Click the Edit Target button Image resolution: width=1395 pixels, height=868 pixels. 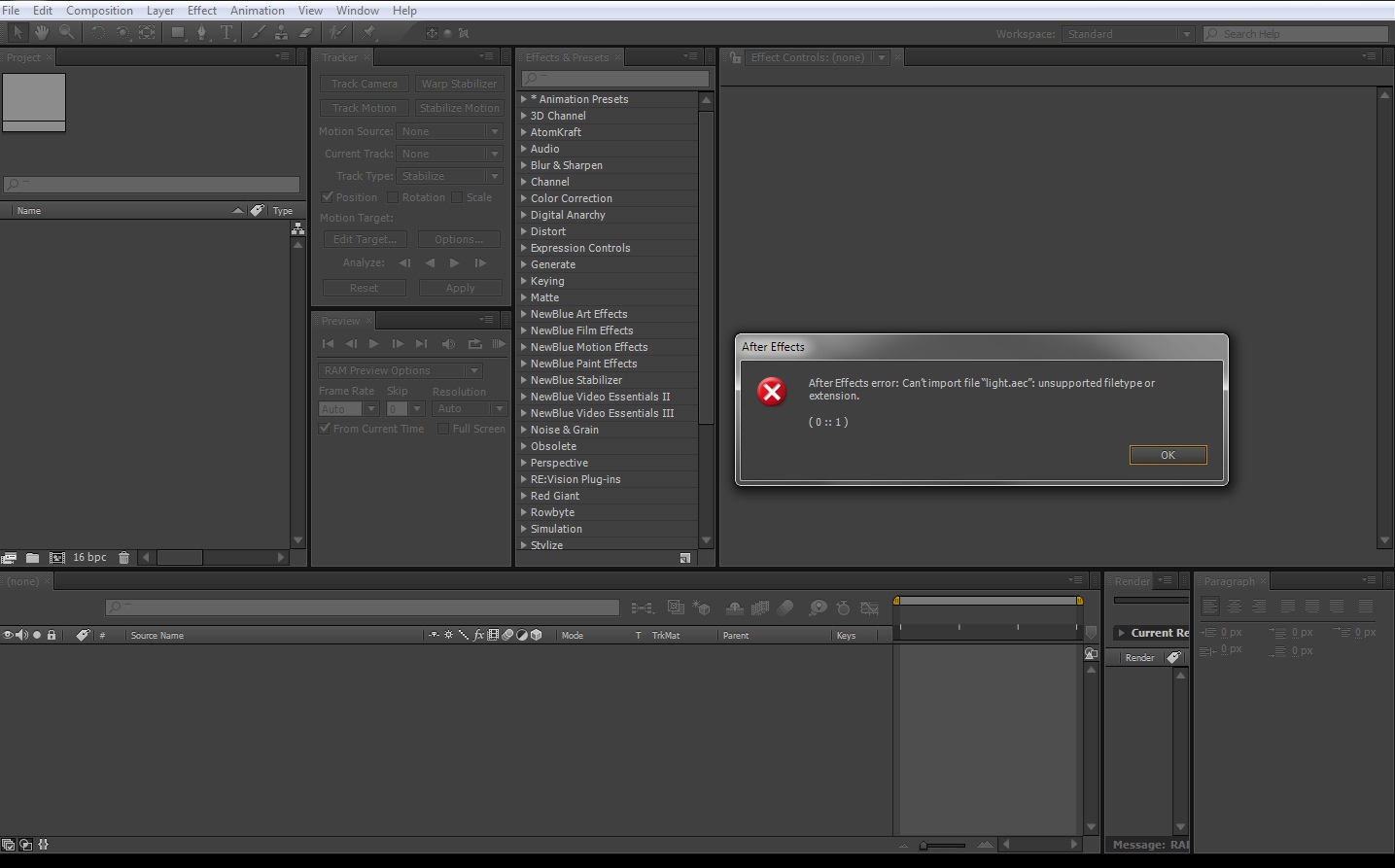(x=365, y=239)
